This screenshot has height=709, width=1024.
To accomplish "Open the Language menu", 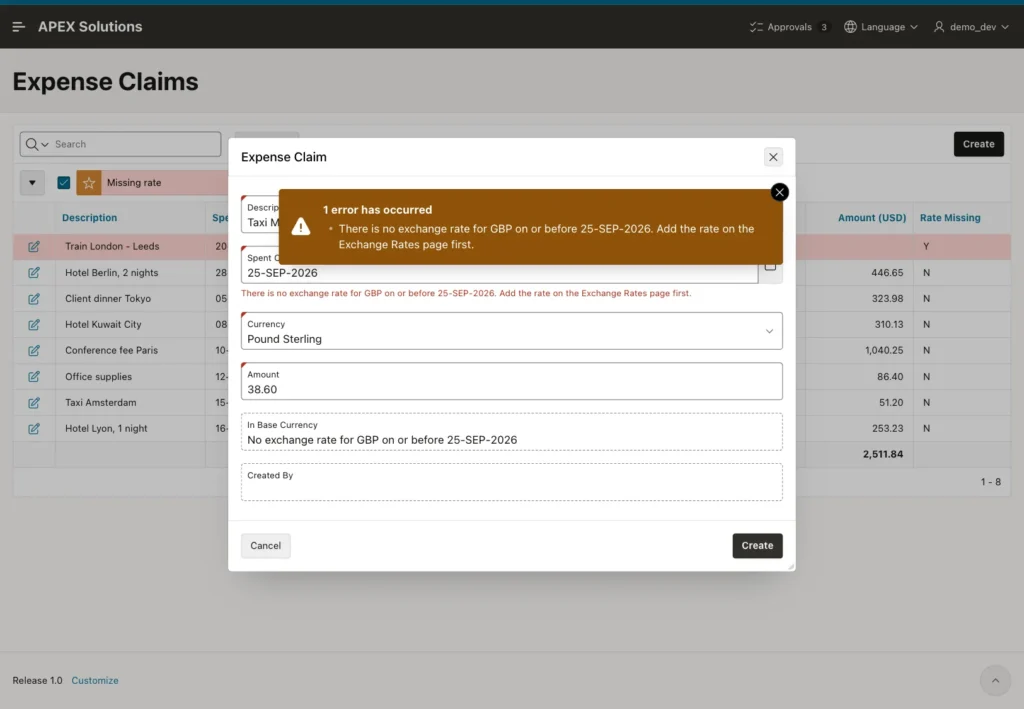I will (881, 27).
